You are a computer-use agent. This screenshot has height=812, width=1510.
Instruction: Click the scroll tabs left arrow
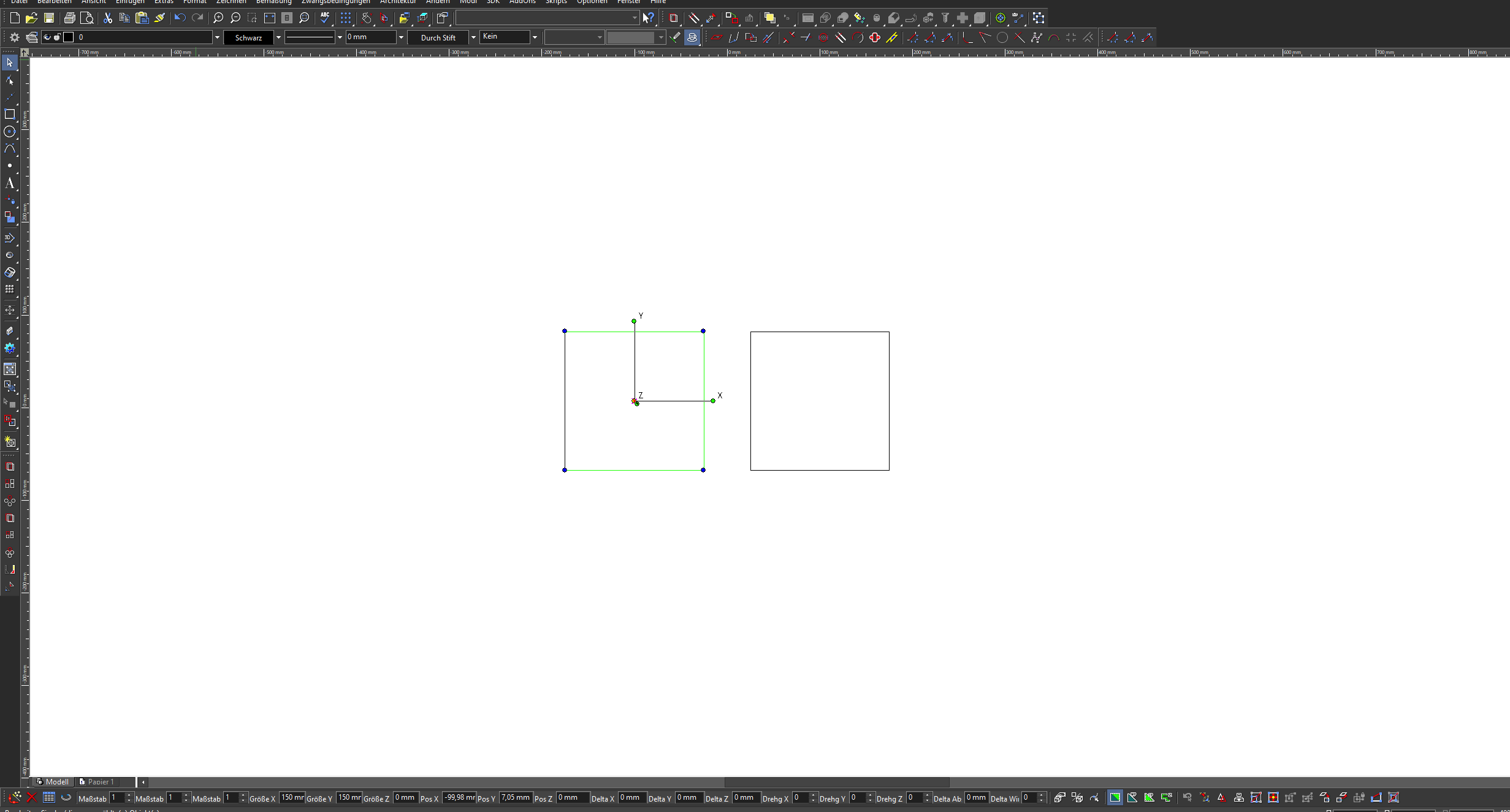click(x=143, y=782)
